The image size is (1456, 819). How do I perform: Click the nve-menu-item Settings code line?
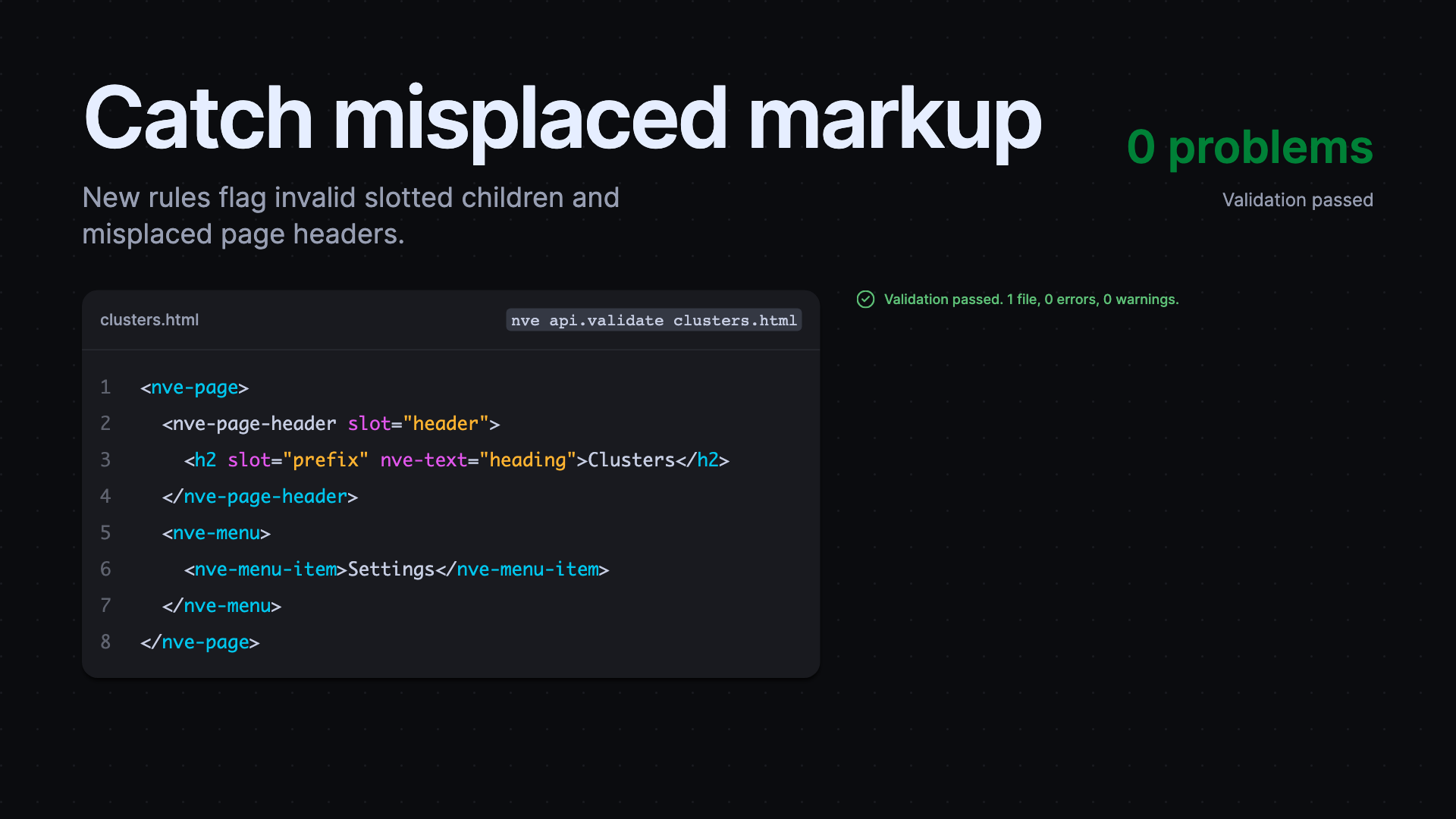pyautogui.click(x=397, y=570)
